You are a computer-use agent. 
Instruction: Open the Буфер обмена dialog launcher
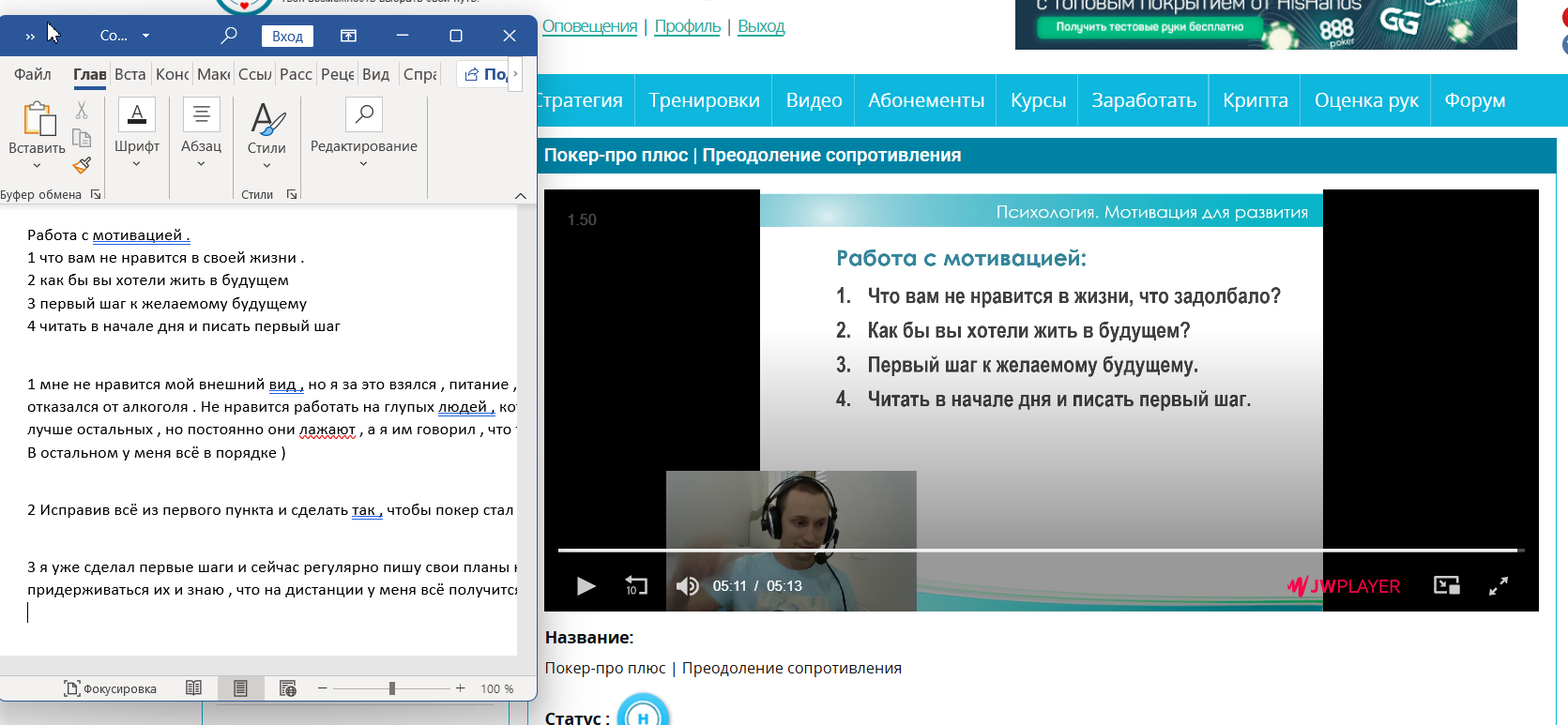[96, 194]
